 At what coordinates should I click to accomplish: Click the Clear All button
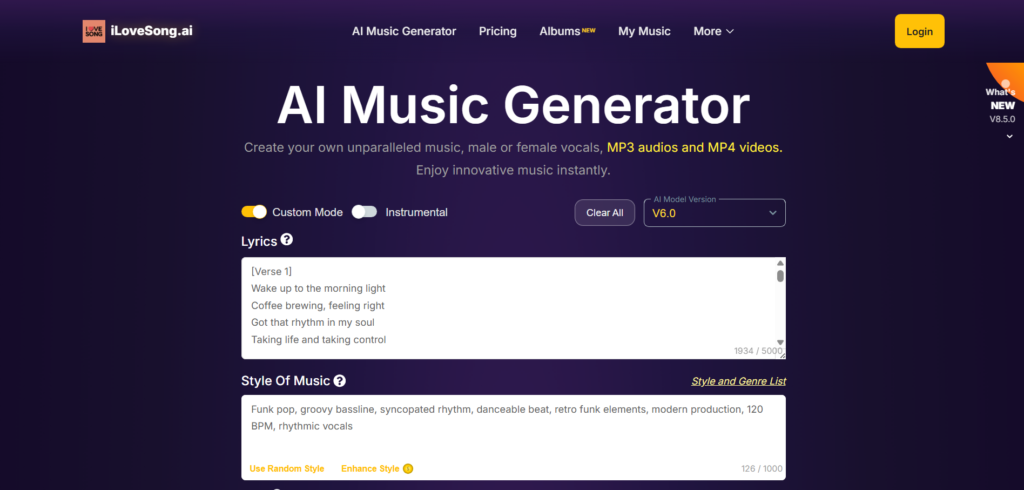pyautogui.click(x=605, y=212)
